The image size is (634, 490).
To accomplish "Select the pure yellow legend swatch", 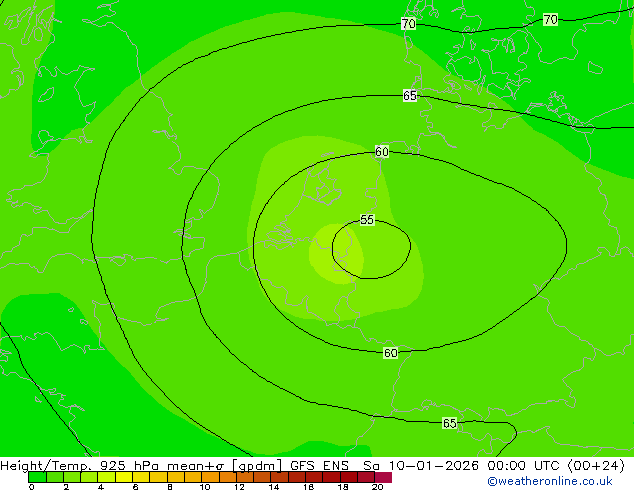I will tap(124, 477).
